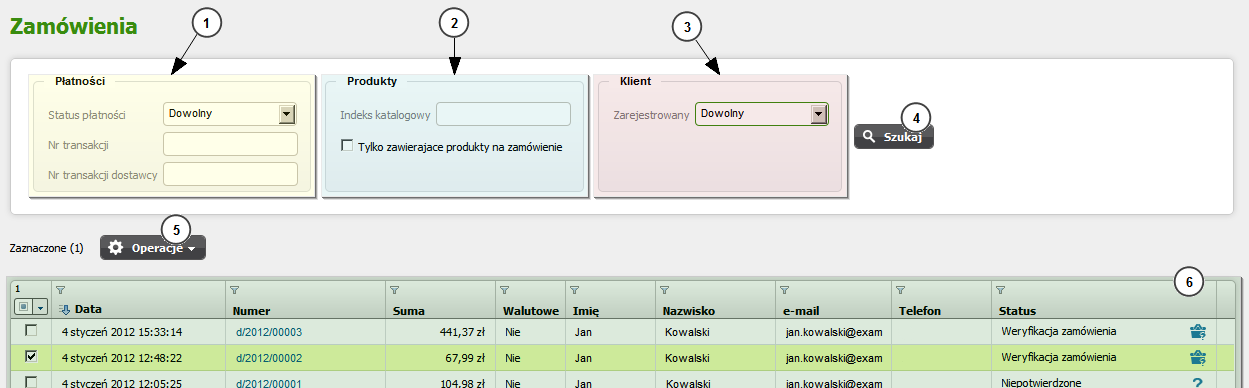Click status icon of order d/2012/00003
1249x388 pixels.
point(1197,331)
